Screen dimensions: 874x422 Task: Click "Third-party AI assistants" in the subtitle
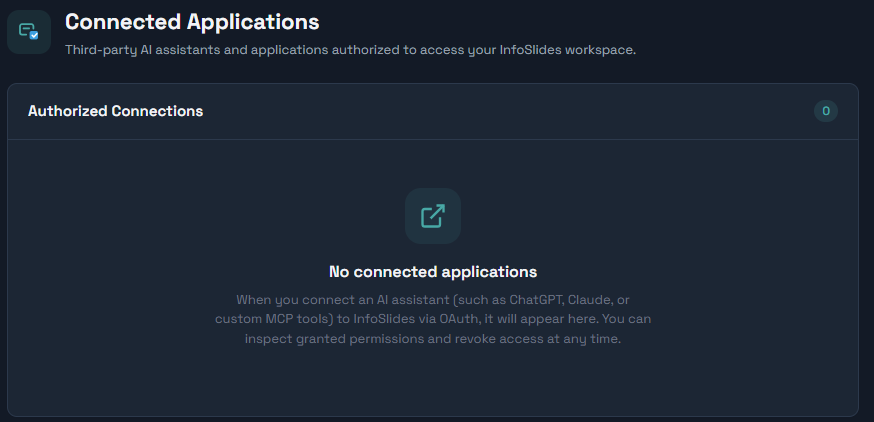(x=142, y=50)
